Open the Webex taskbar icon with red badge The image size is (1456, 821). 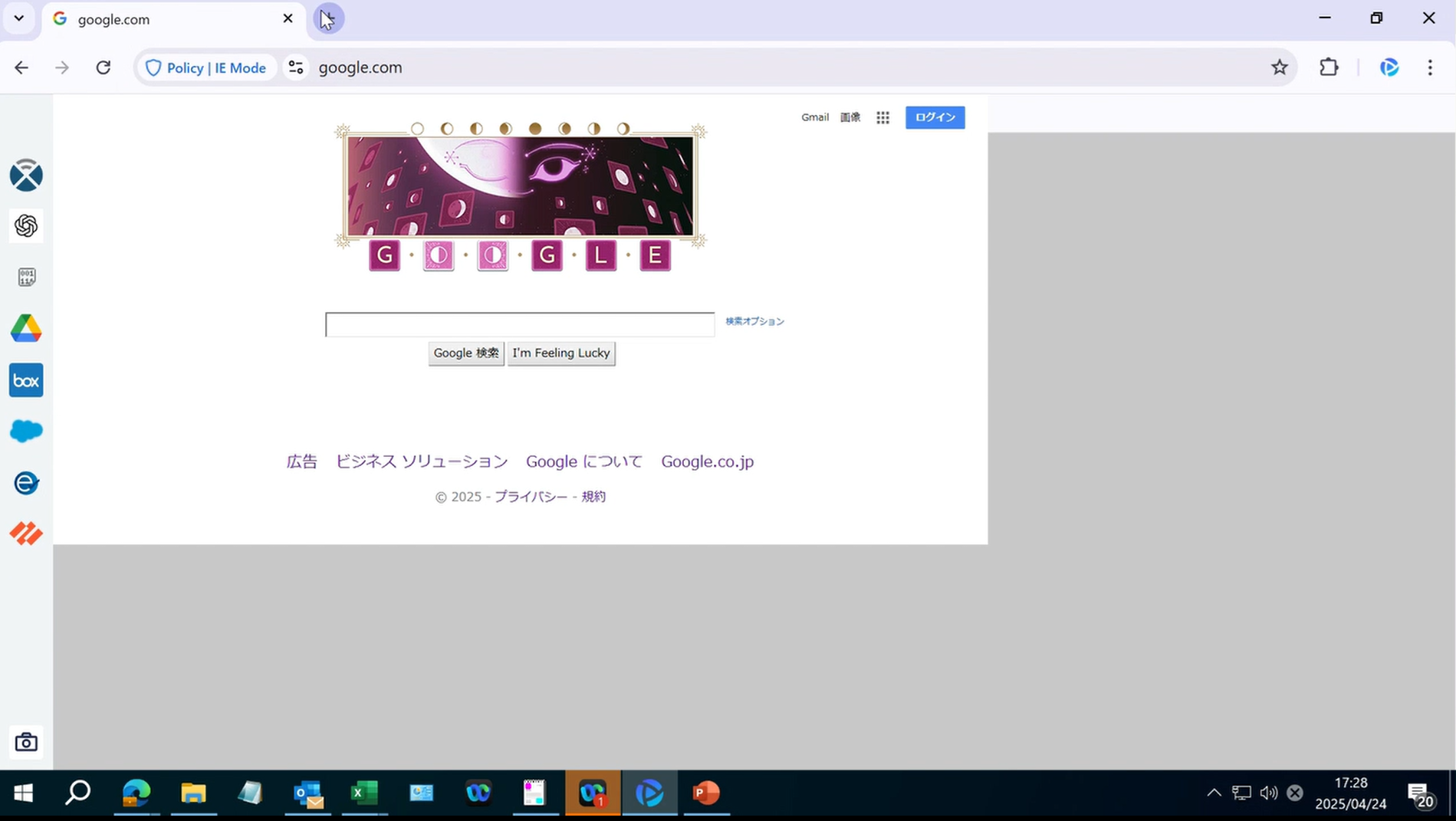pyautogui.click(x=593, y=793)
